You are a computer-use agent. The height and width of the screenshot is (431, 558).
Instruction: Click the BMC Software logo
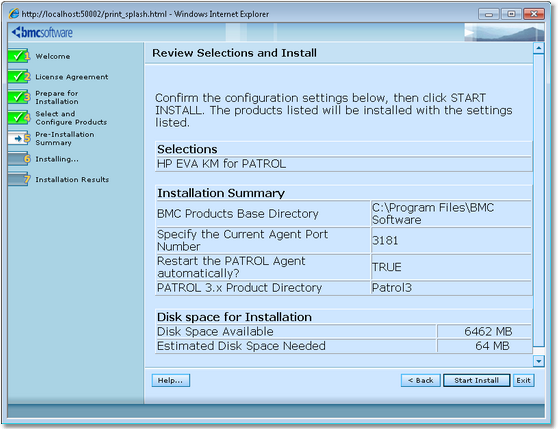click(x=42, y=32)
